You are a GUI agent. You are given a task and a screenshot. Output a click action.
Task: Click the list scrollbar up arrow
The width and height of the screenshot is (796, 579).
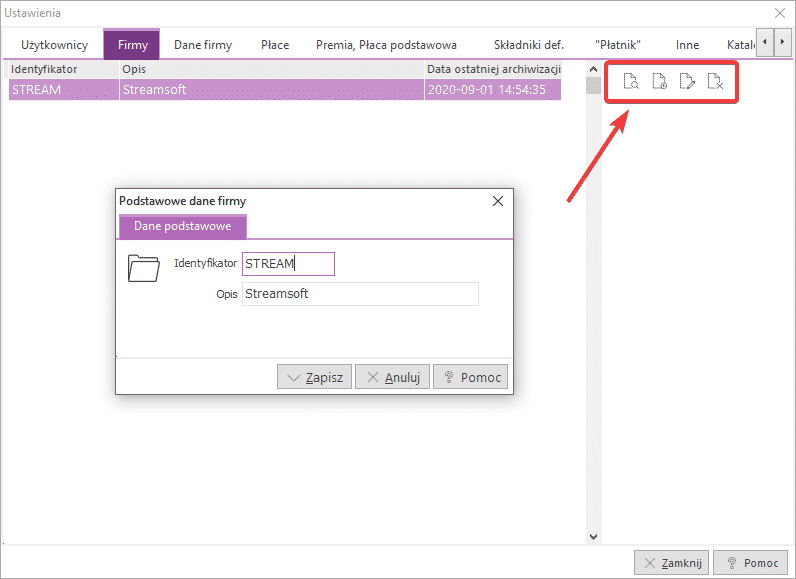point(593,69)
